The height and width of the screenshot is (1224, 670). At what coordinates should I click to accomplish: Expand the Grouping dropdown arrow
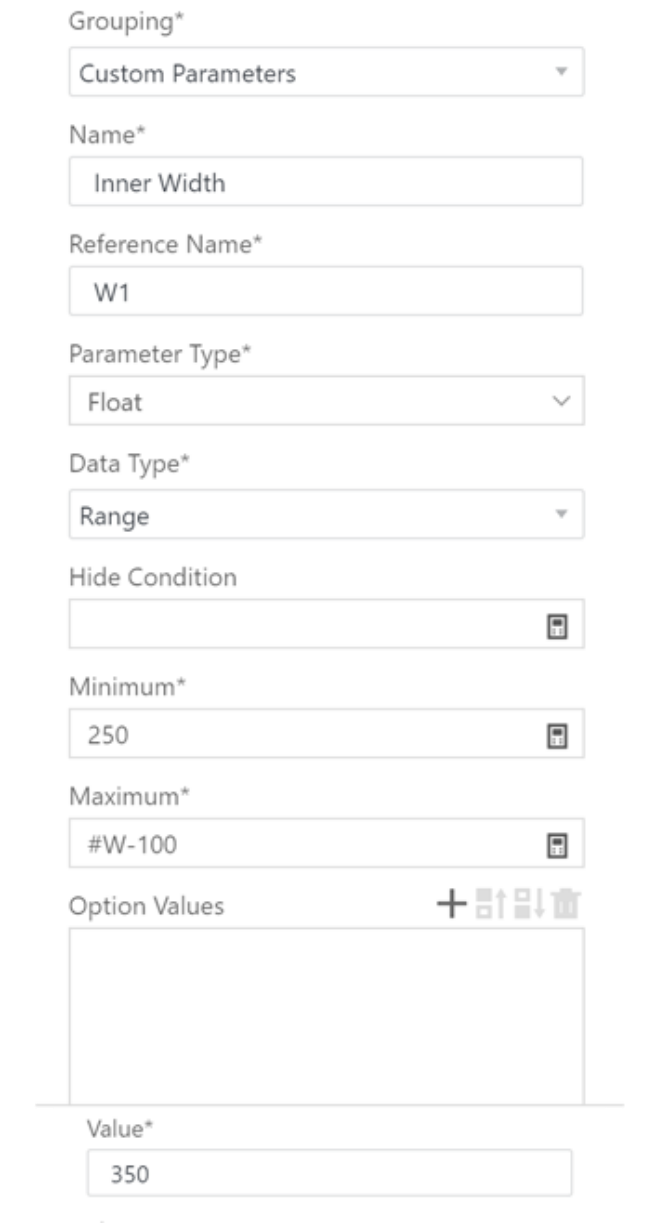561,72
